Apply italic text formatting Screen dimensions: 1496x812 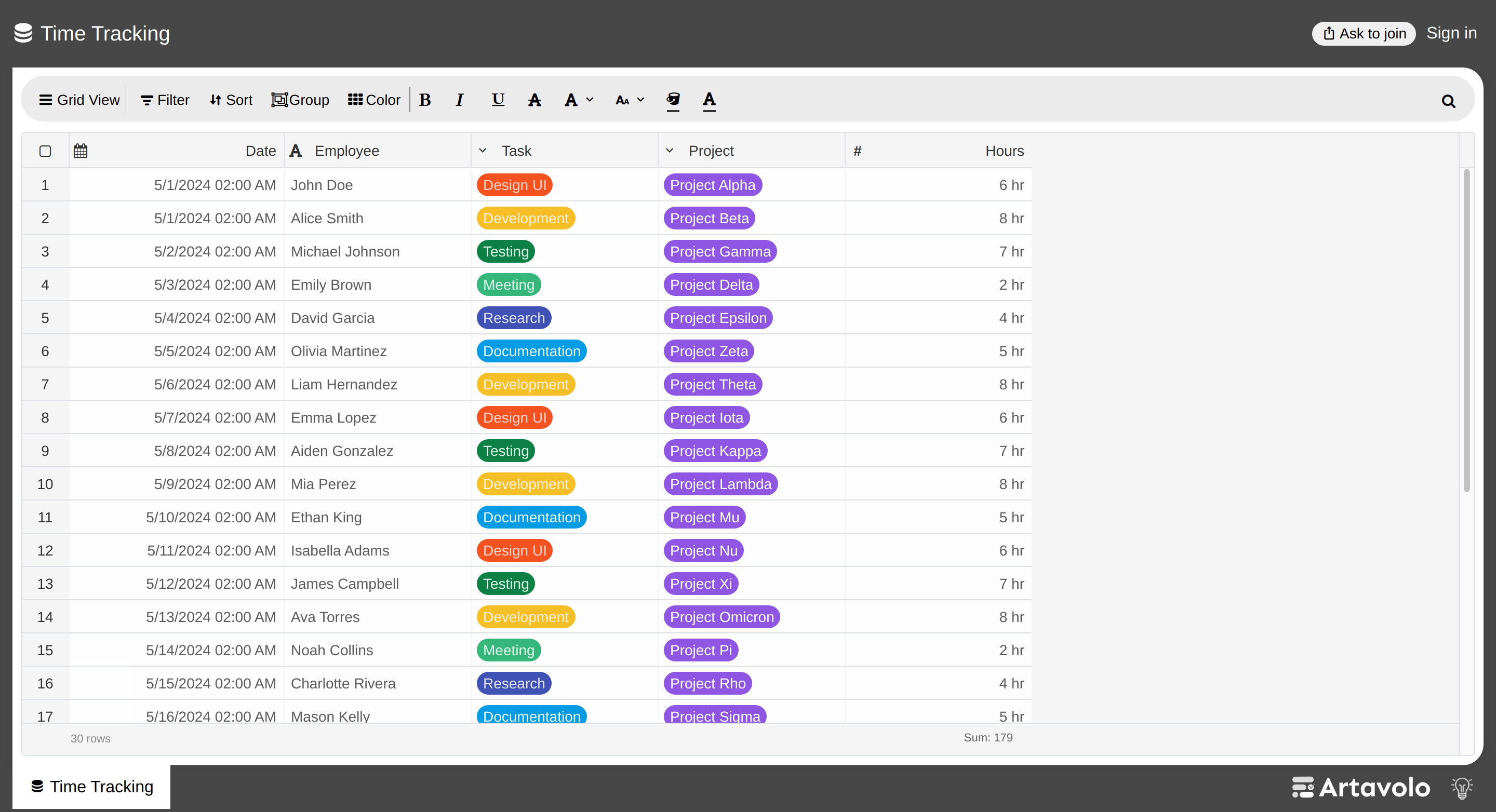click(459, 100)
